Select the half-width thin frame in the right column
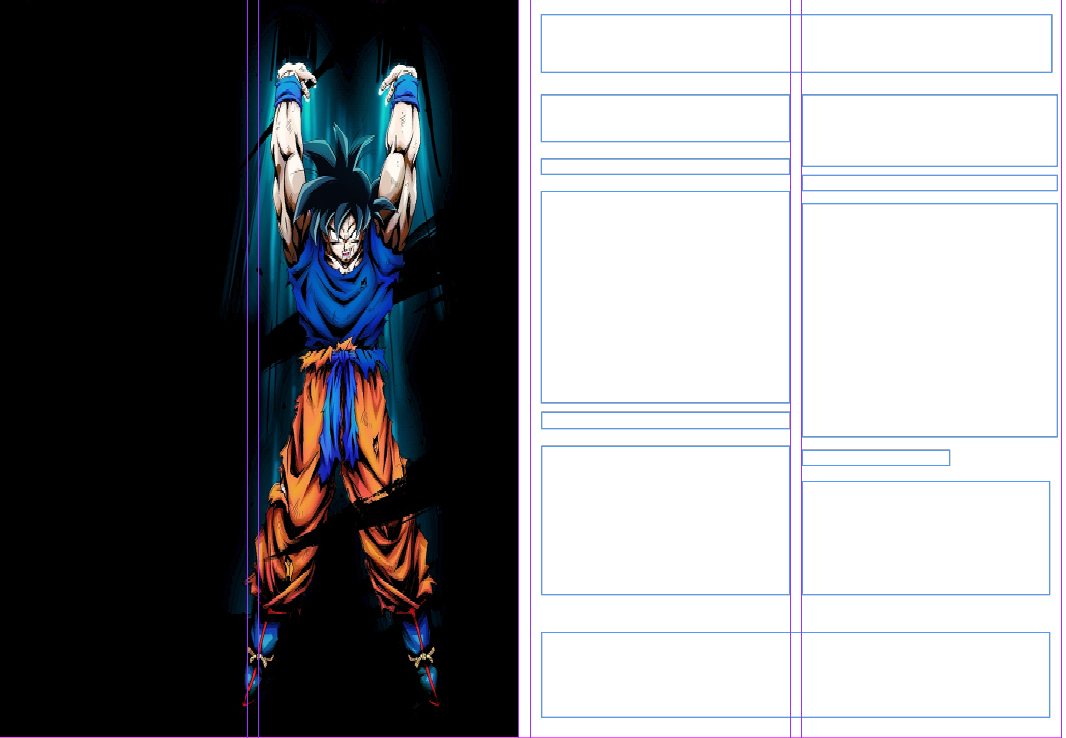The image size is (1066, 738). [876, 458]
